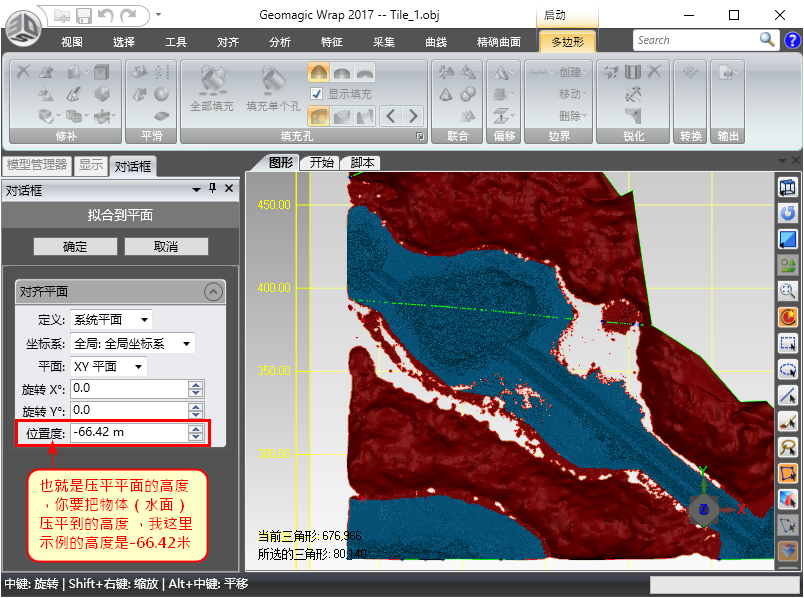Open the 分析 ribbon tab
This screenshot has height=598, width=804.
[280, 42]
